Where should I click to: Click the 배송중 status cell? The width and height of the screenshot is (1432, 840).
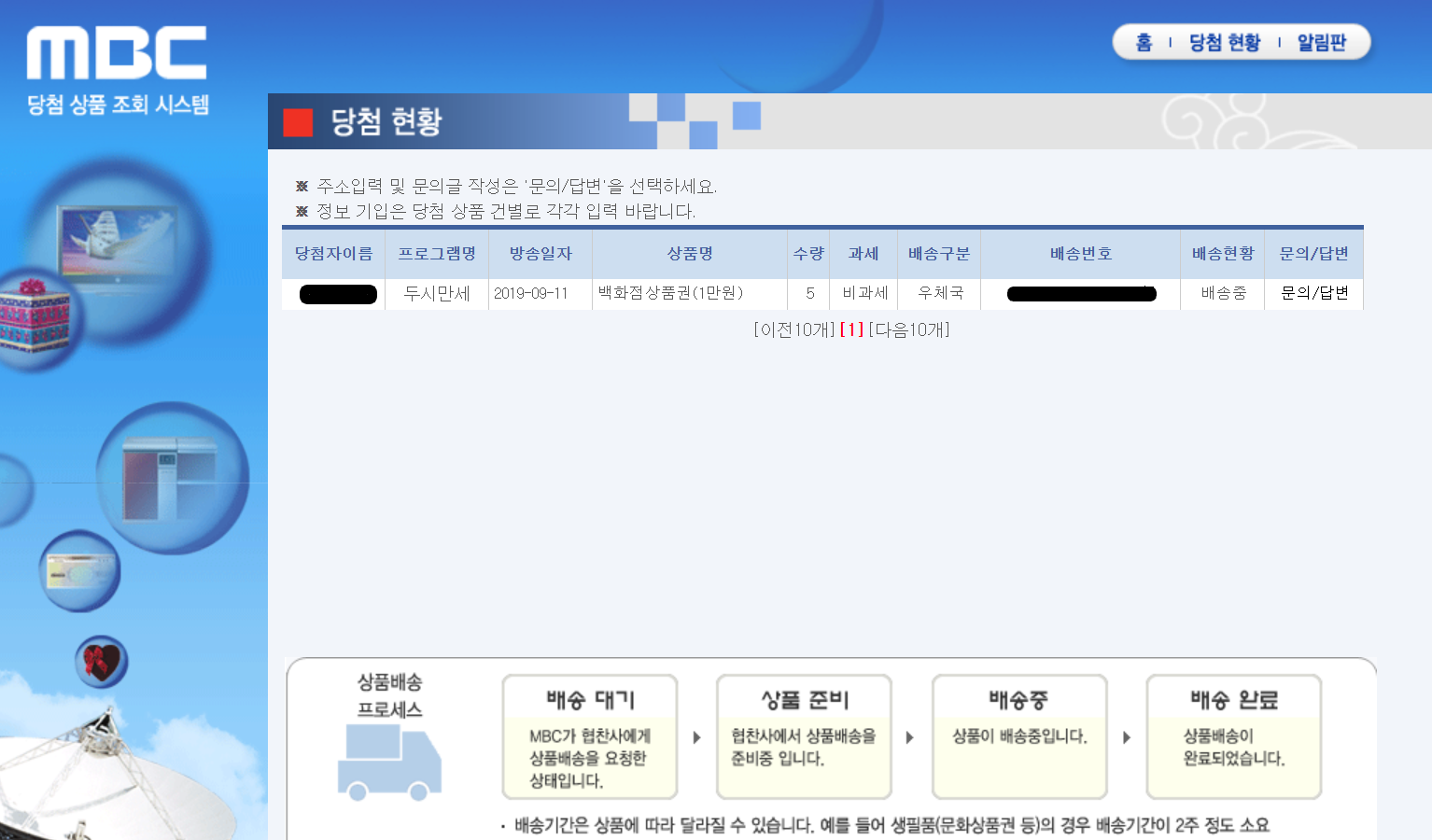click(1224, 293)
